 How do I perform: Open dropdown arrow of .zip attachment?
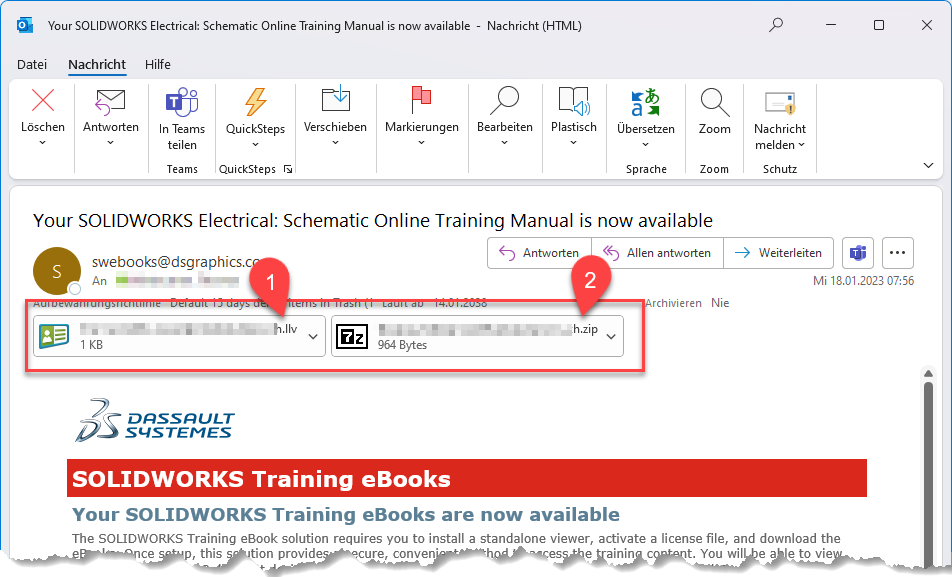click(x=611, y=337)
